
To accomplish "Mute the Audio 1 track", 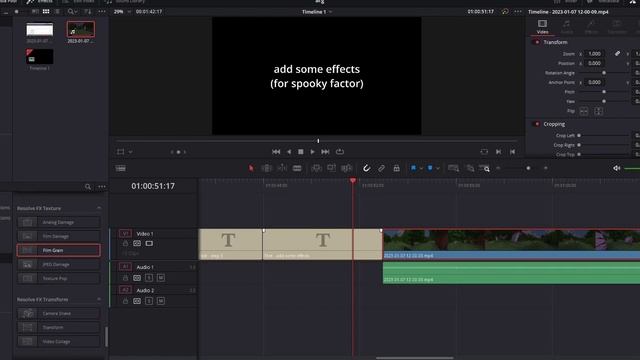I will pos(161,278).
